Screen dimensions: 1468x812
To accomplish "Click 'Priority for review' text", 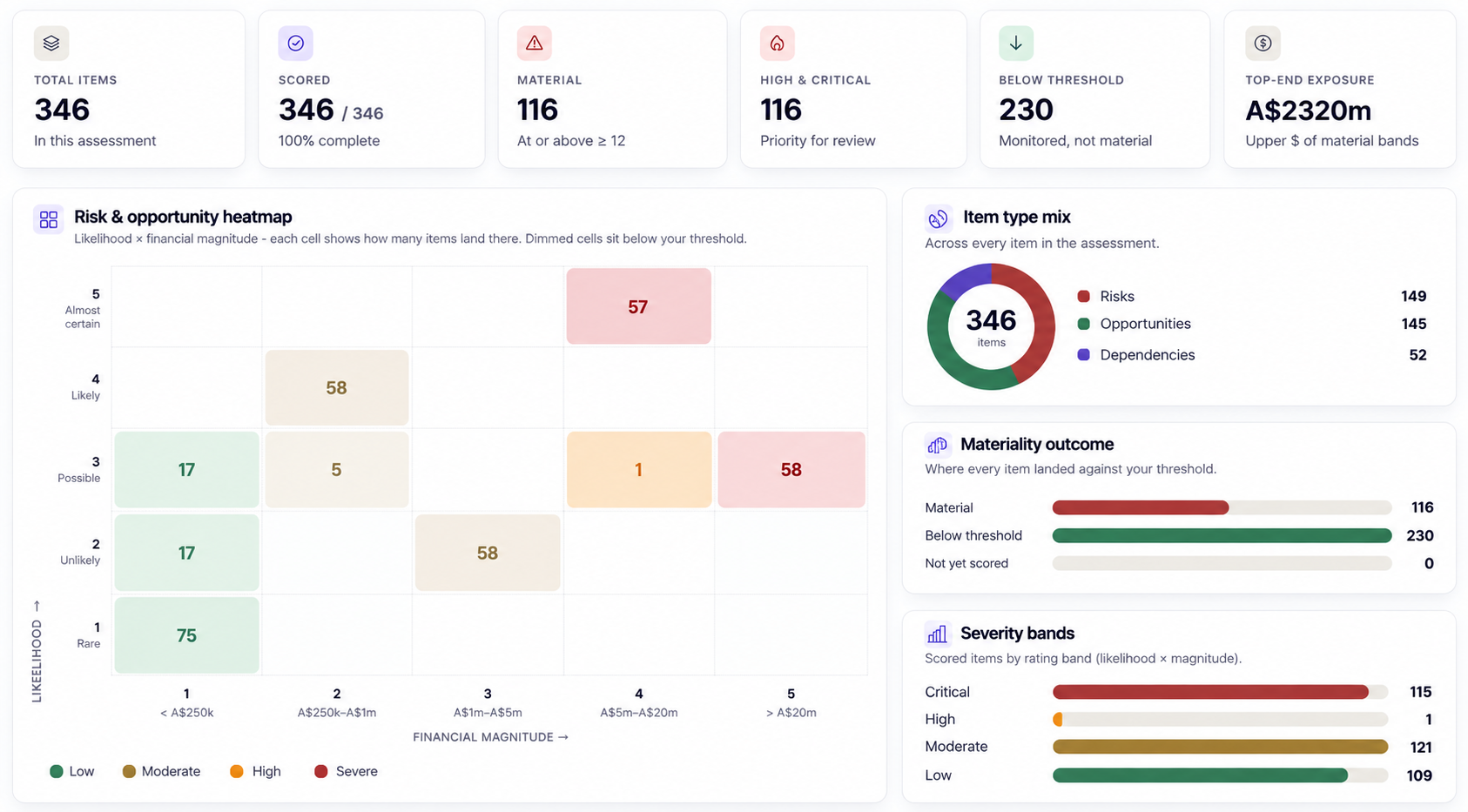I will 818,140.
